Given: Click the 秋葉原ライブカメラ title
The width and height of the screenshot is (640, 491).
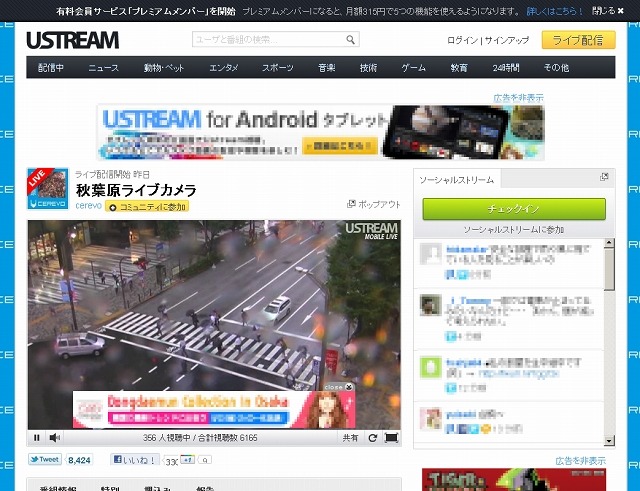Looking at the screenshot, I should [x=136, y=190].
